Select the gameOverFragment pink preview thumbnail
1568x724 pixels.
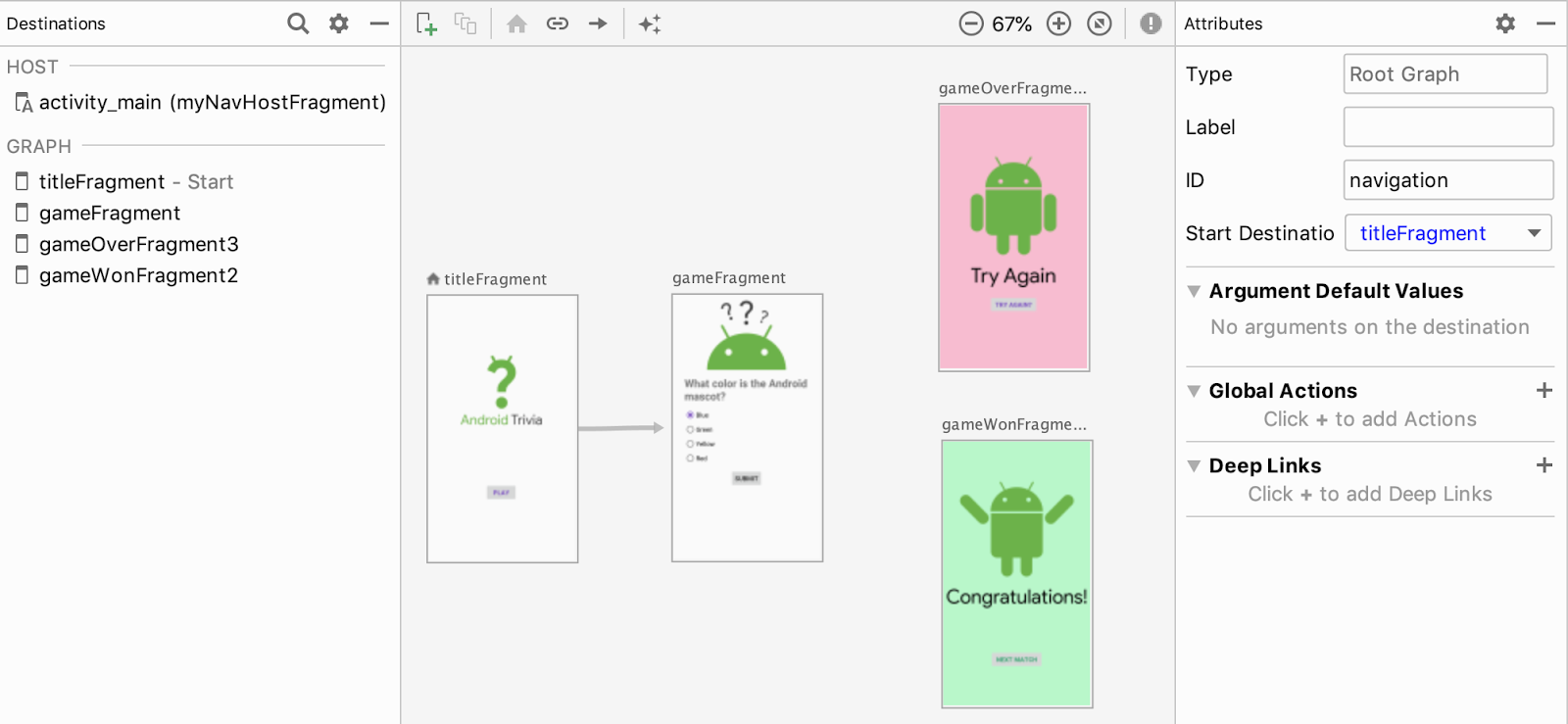(1013, 237)
